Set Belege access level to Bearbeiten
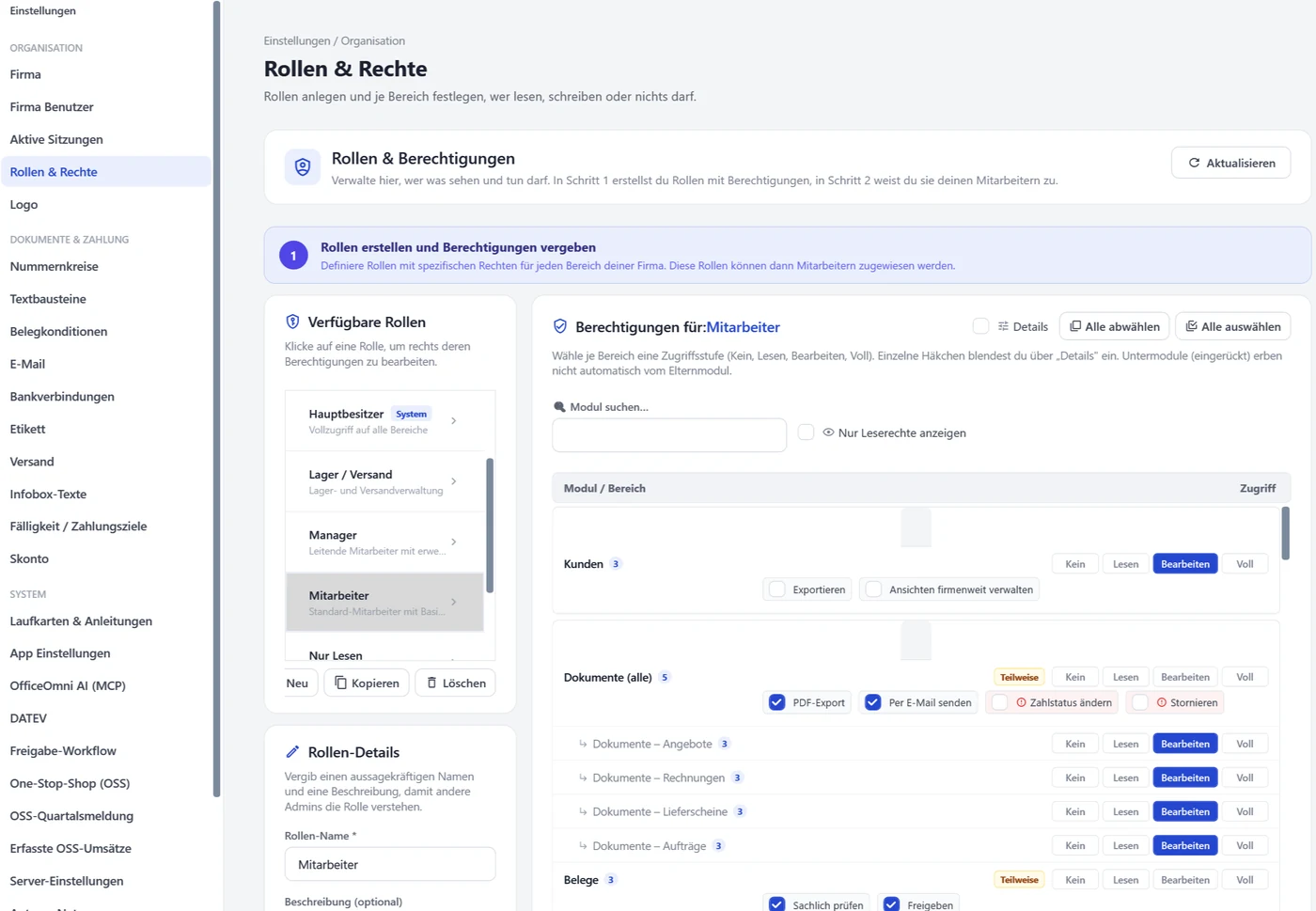Screen dimensions: 1316x911 click(x=1184, y=880)
